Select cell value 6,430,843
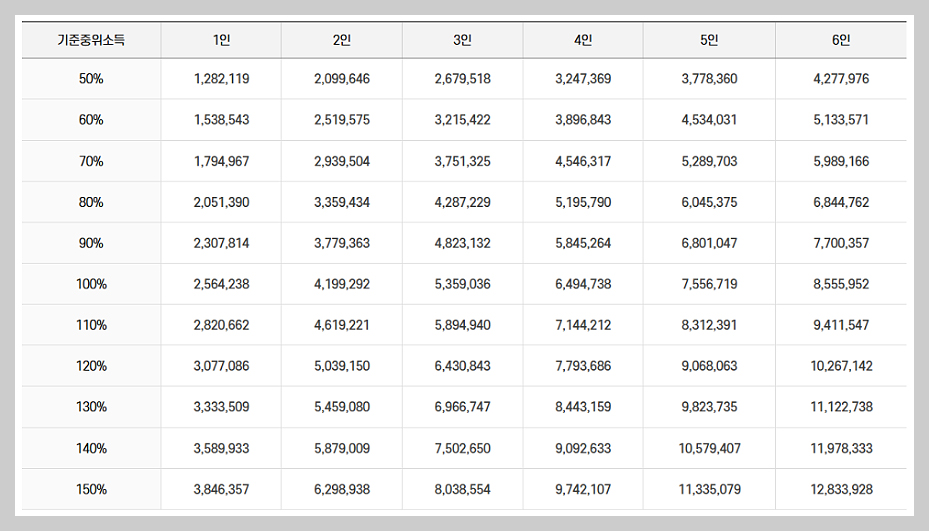 point(463,366)
